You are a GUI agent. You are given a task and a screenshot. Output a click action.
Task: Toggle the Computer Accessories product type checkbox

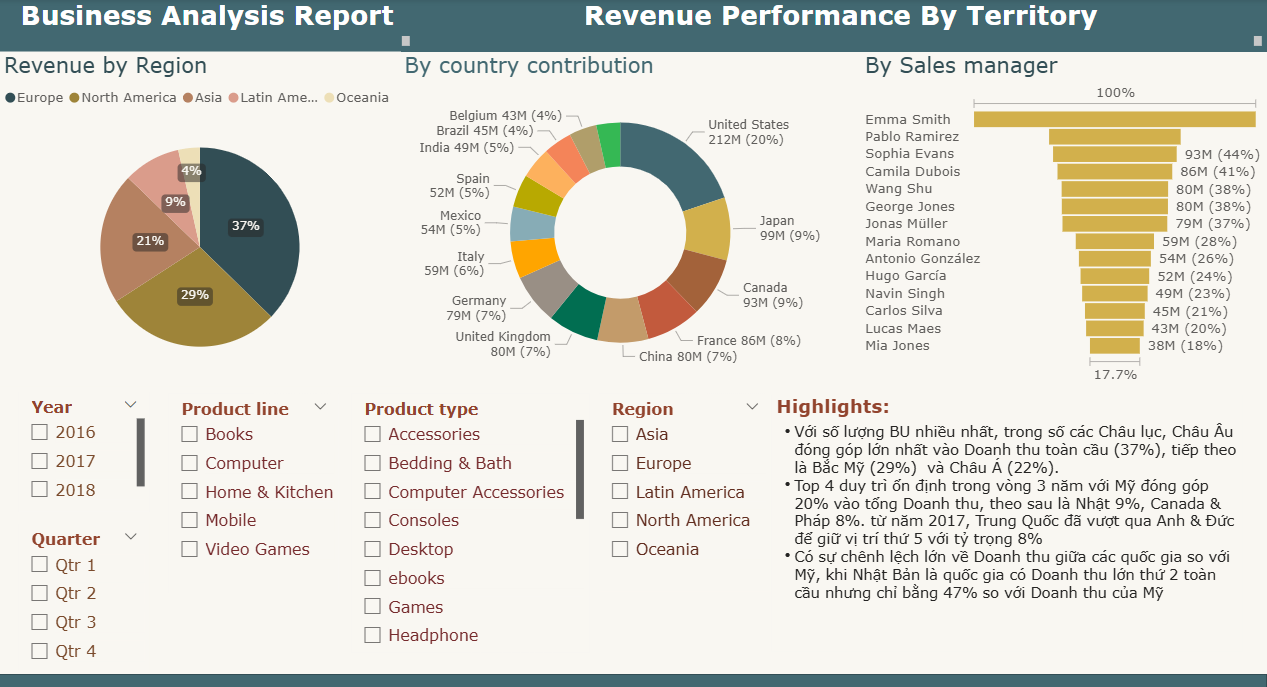point(373,492)
